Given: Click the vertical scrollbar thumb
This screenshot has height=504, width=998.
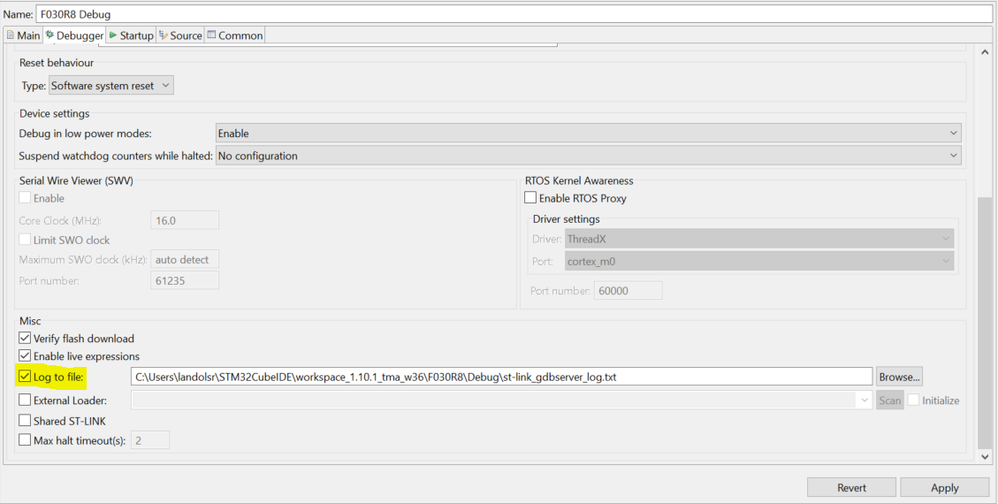Looking at the screenshot, I should 985,321.
